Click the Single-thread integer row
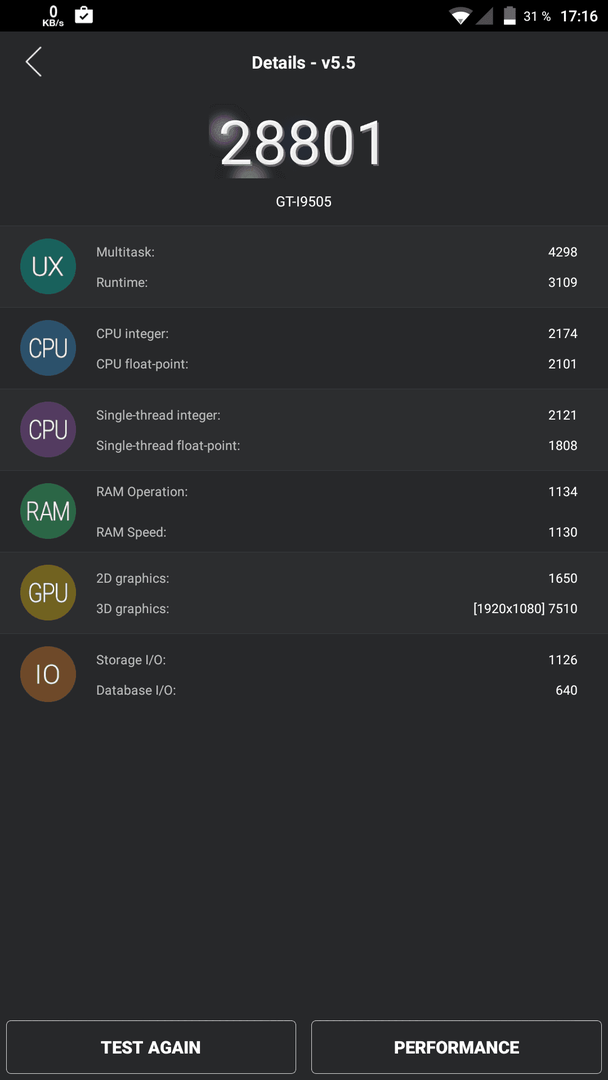Screen dimensions: 608x1080 pos(337,415)
